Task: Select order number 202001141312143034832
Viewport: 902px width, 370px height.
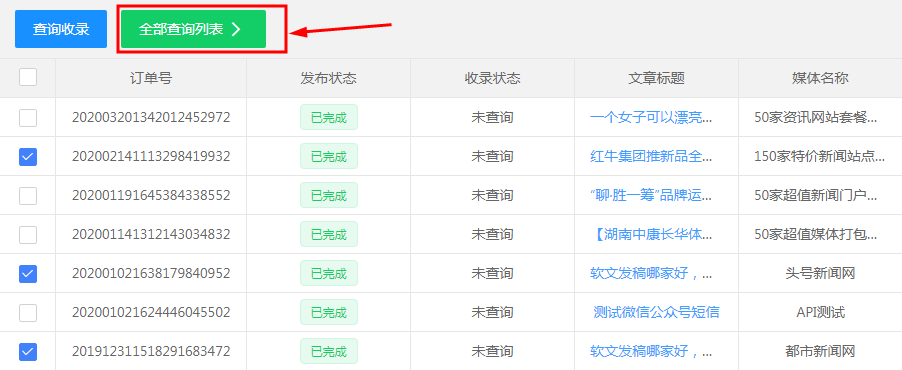Action: (151, 235)
